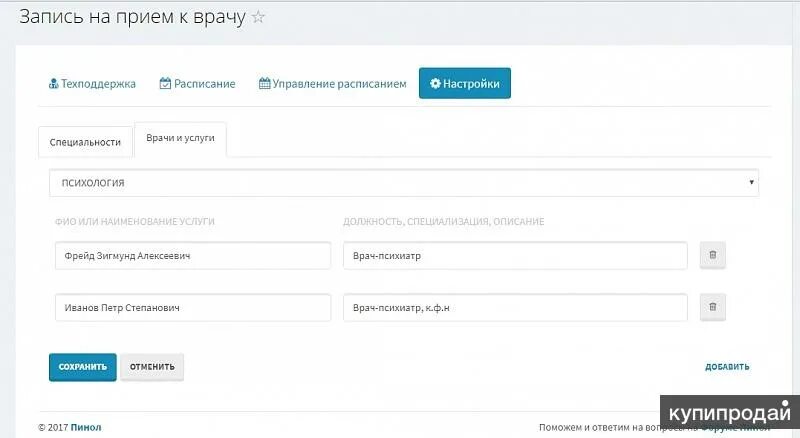The image size is (800, 438).
Task: Click the Сохранить button
Action: (x=83, y=367)
